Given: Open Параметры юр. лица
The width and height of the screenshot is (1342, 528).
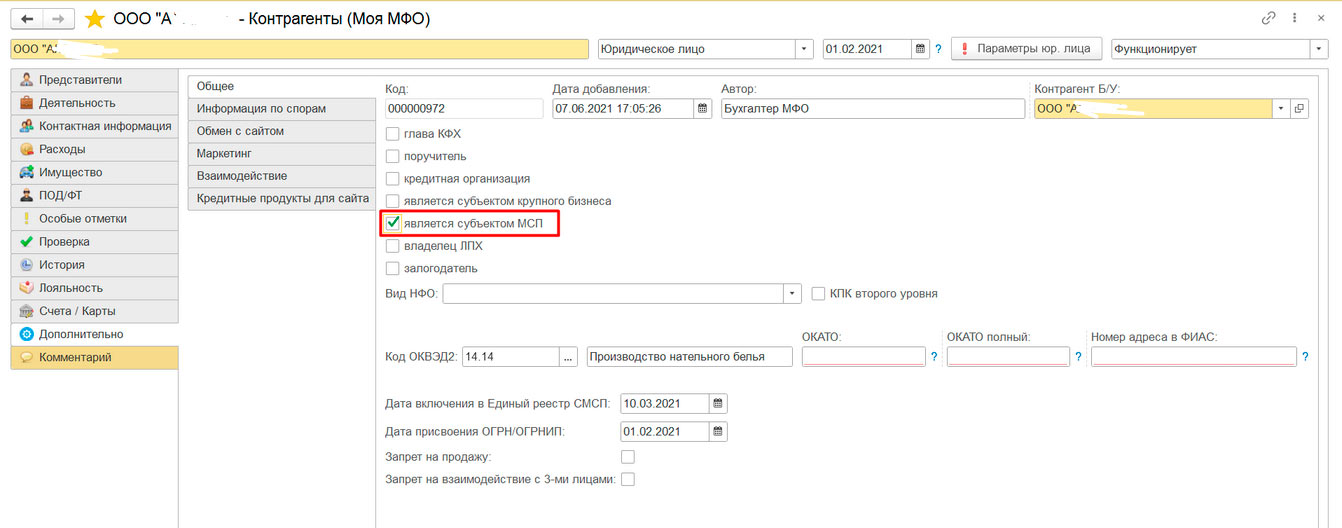Looking at the screenshot, I should click(1026, 48).
